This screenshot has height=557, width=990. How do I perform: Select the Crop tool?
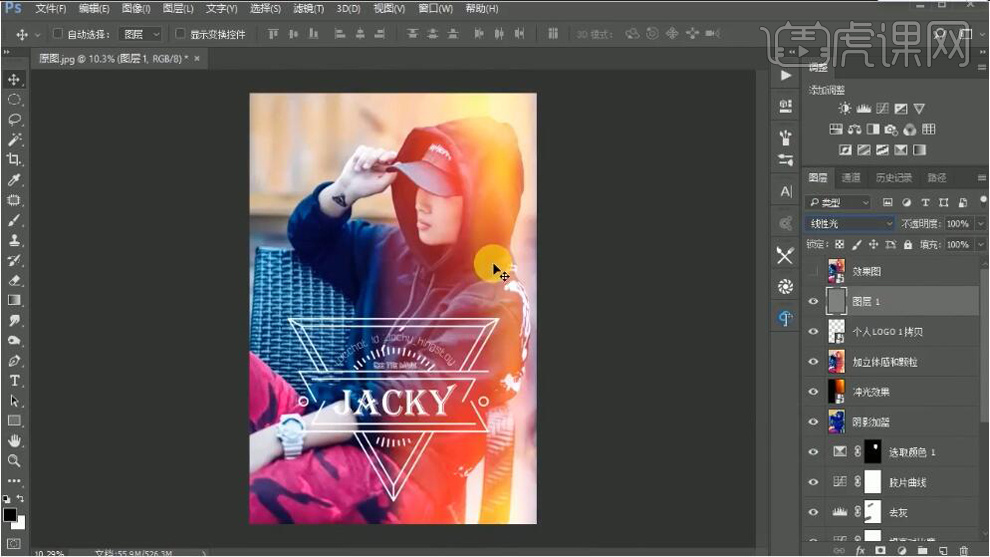coord(14,160)
